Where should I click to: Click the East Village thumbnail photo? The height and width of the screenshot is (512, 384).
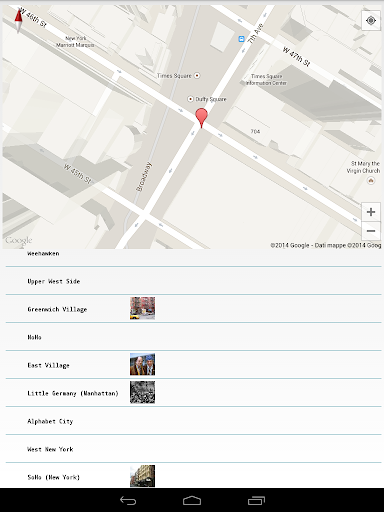[142, 364]
